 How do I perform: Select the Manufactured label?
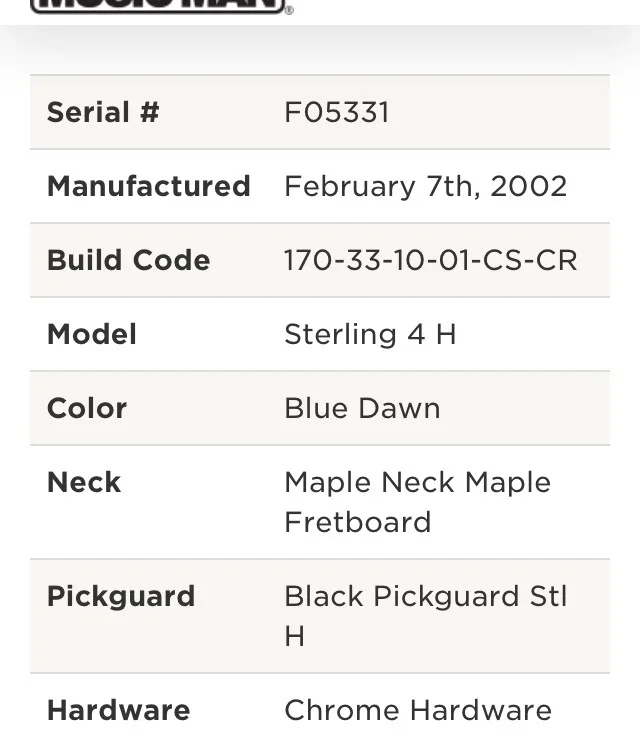point(149,186)
